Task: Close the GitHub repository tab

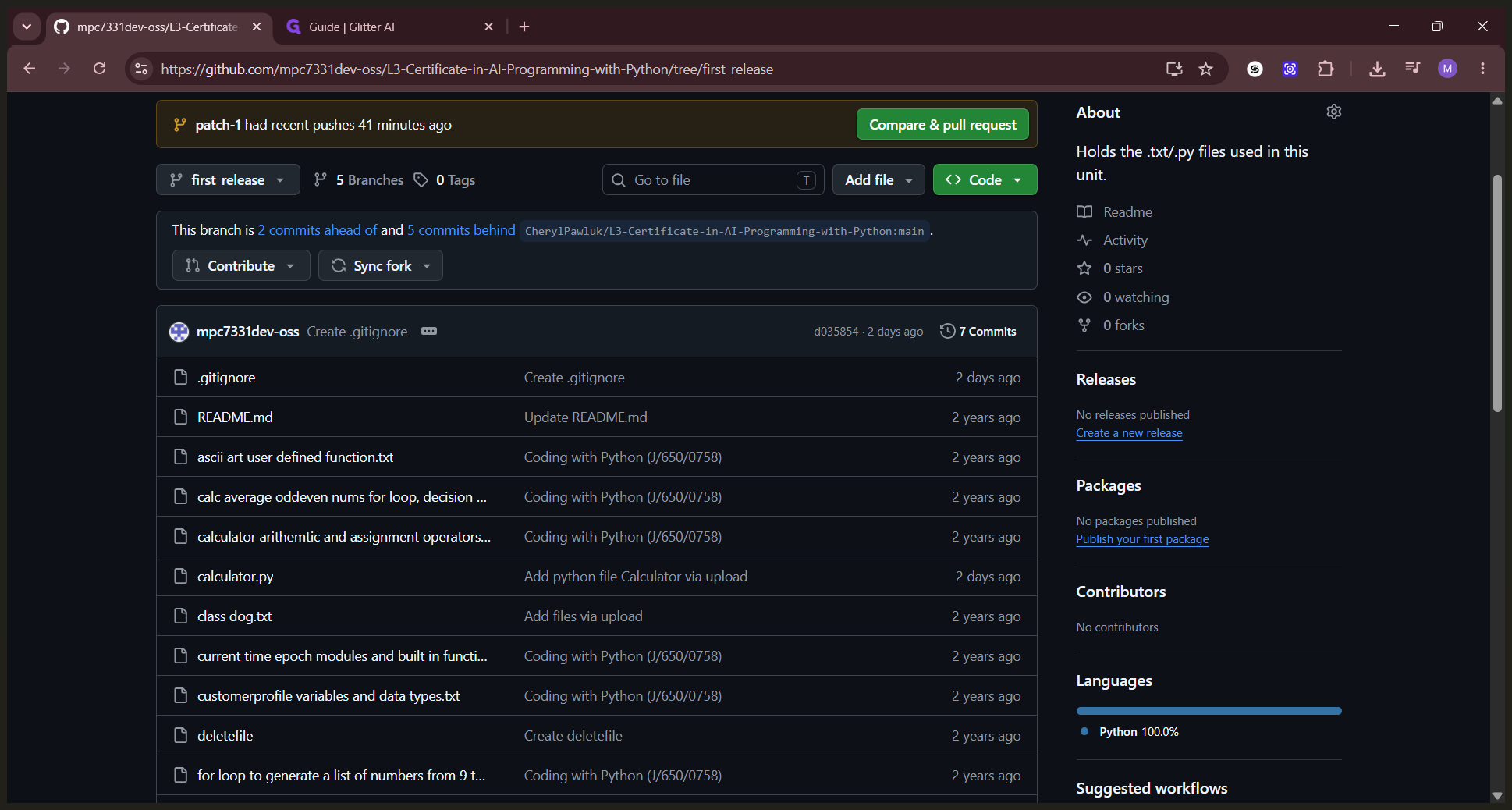Action: (257, 27)
